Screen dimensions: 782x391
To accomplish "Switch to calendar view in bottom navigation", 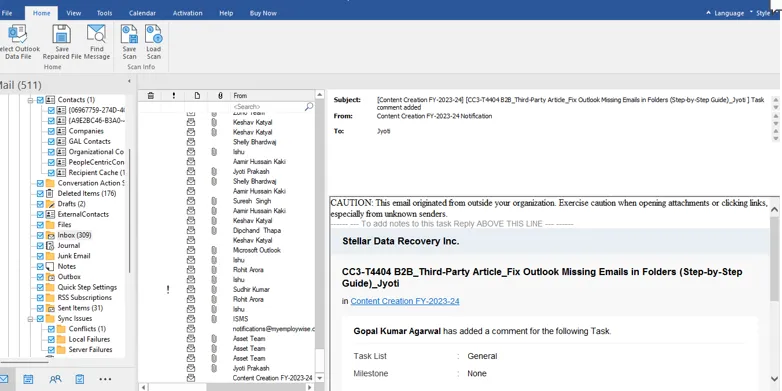I will tap(28, 380).
